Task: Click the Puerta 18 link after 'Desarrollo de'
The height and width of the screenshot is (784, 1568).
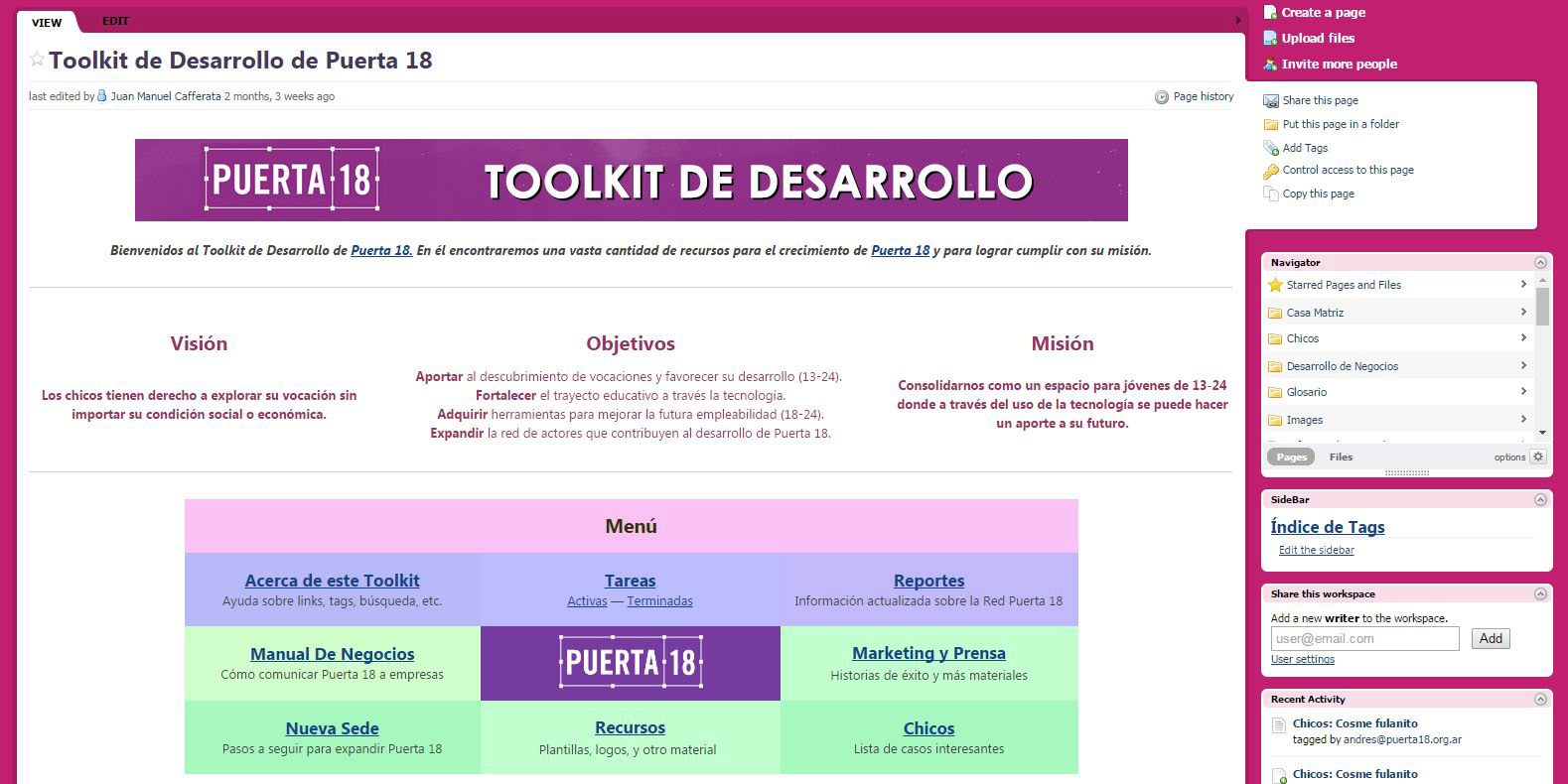Action: [381, 251]
